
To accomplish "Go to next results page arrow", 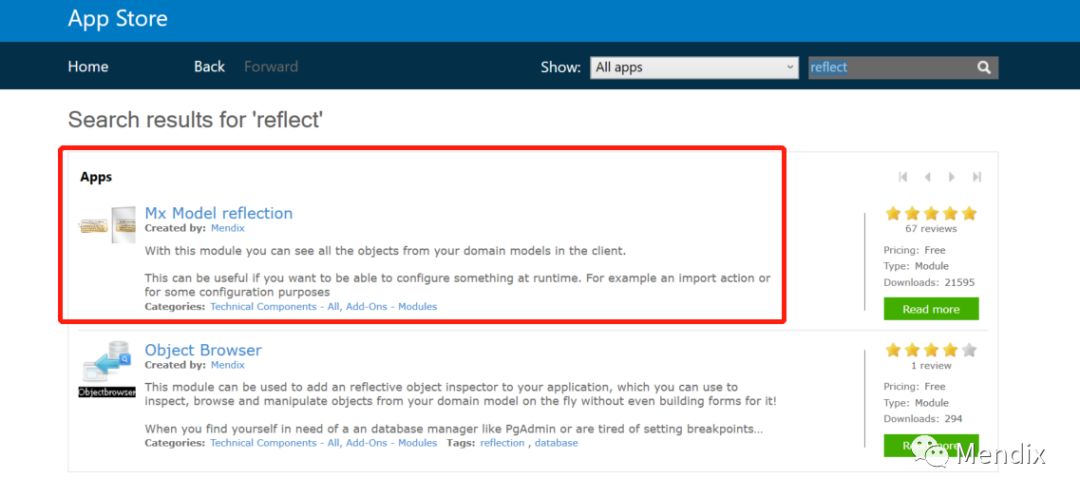I will coord(952,177).
